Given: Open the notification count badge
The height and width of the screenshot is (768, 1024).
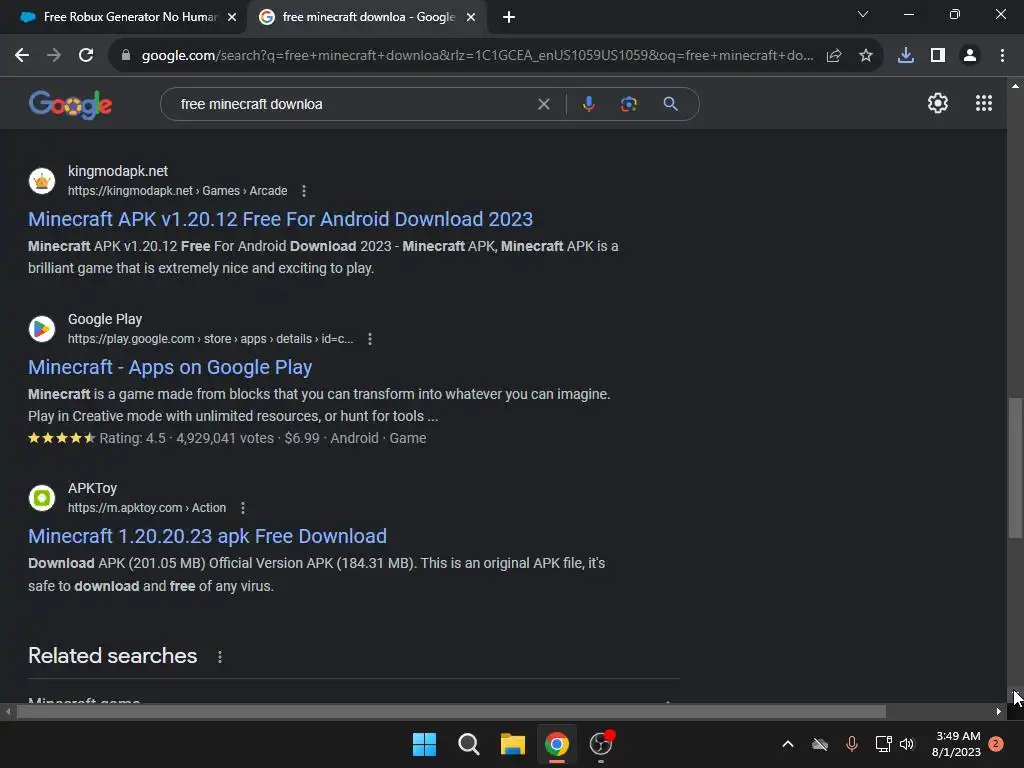Looking at the screenshot, I should pyautogui.click(x=996, y=744).
